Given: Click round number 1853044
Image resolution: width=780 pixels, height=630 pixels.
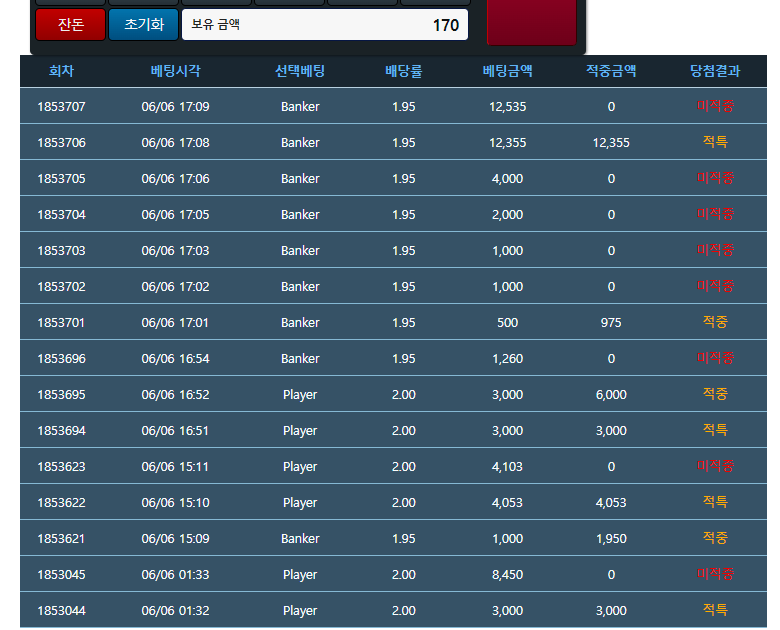Looking at the screenshot, I should (61, 611).
